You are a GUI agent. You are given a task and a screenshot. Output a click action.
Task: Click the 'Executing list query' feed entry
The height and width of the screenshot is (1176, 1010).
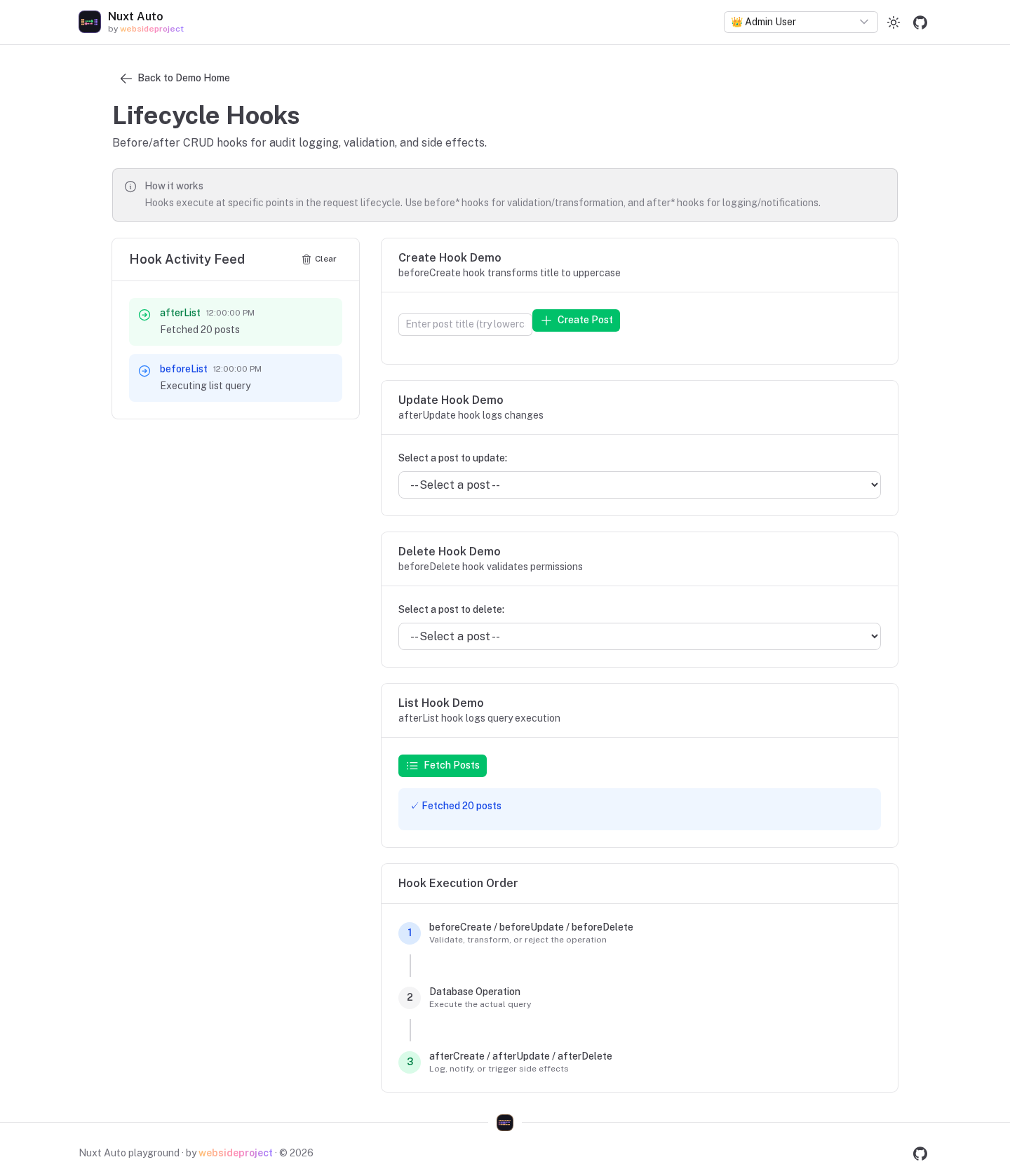[236, 378]
